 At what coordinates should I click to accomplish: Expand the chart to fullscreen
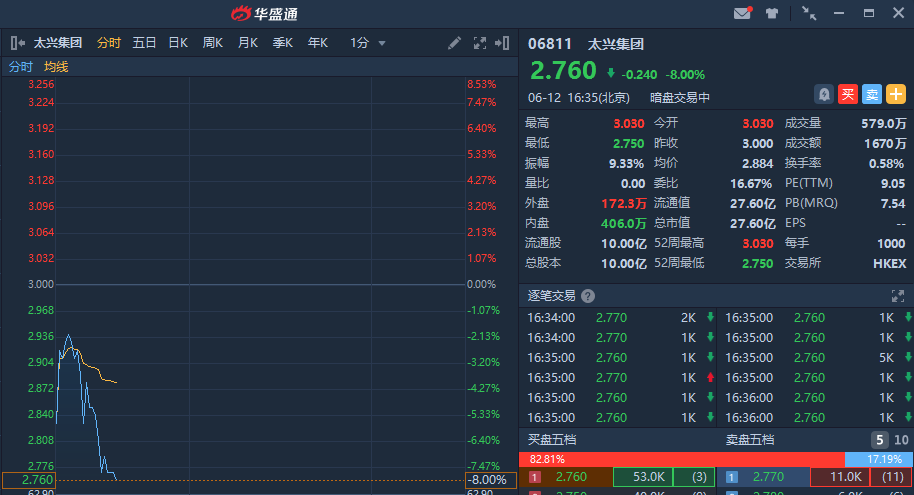coord(479,43)
